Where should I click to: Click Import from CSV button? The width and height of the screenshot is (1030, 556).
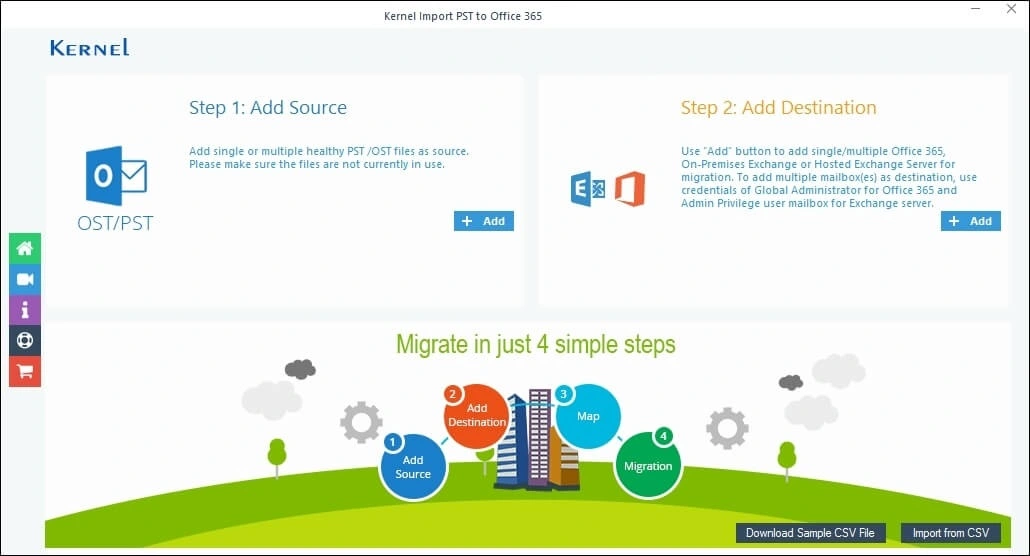tap(950, 533)
